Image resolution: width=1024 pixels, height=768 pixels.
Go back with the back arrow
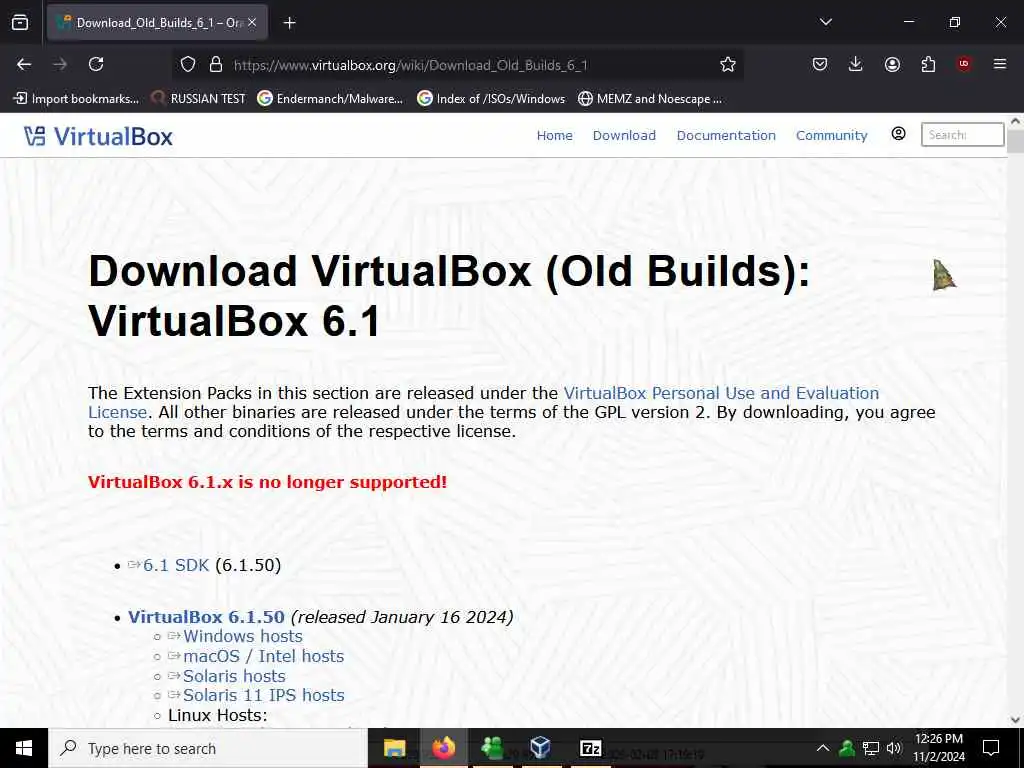click(x=24, y=64)
